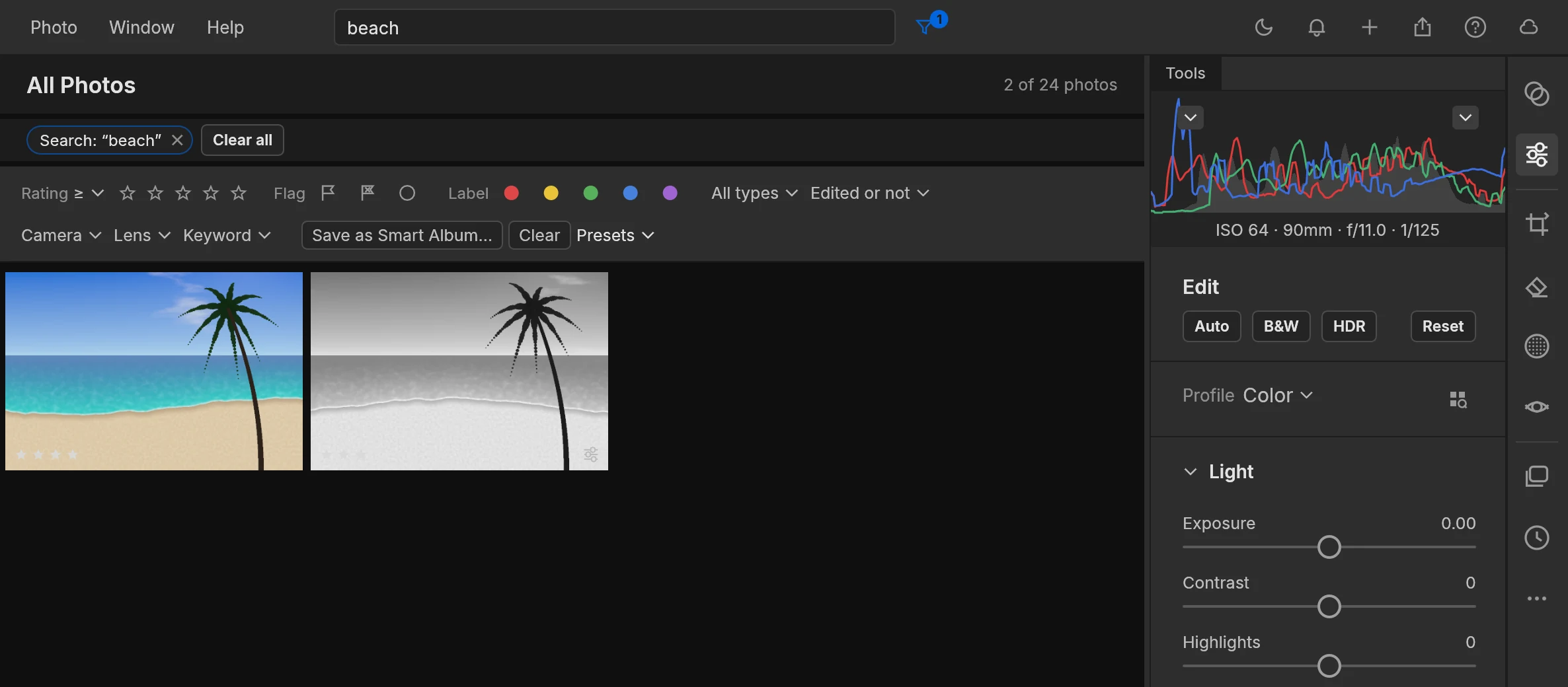Screen dimensions: 1568x687
Task: Open the edit sliders panel icon
Action: 1537,155
